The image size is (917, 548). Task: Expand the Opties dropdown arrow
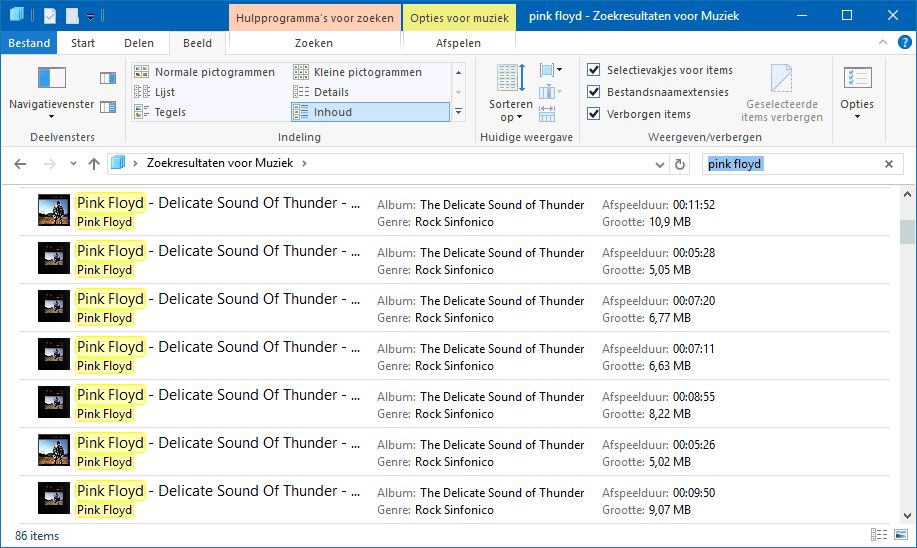click(857, 117)
